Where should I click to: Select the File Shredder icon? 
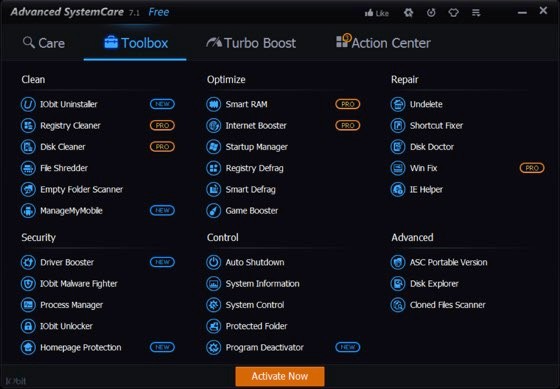[28, 168]
